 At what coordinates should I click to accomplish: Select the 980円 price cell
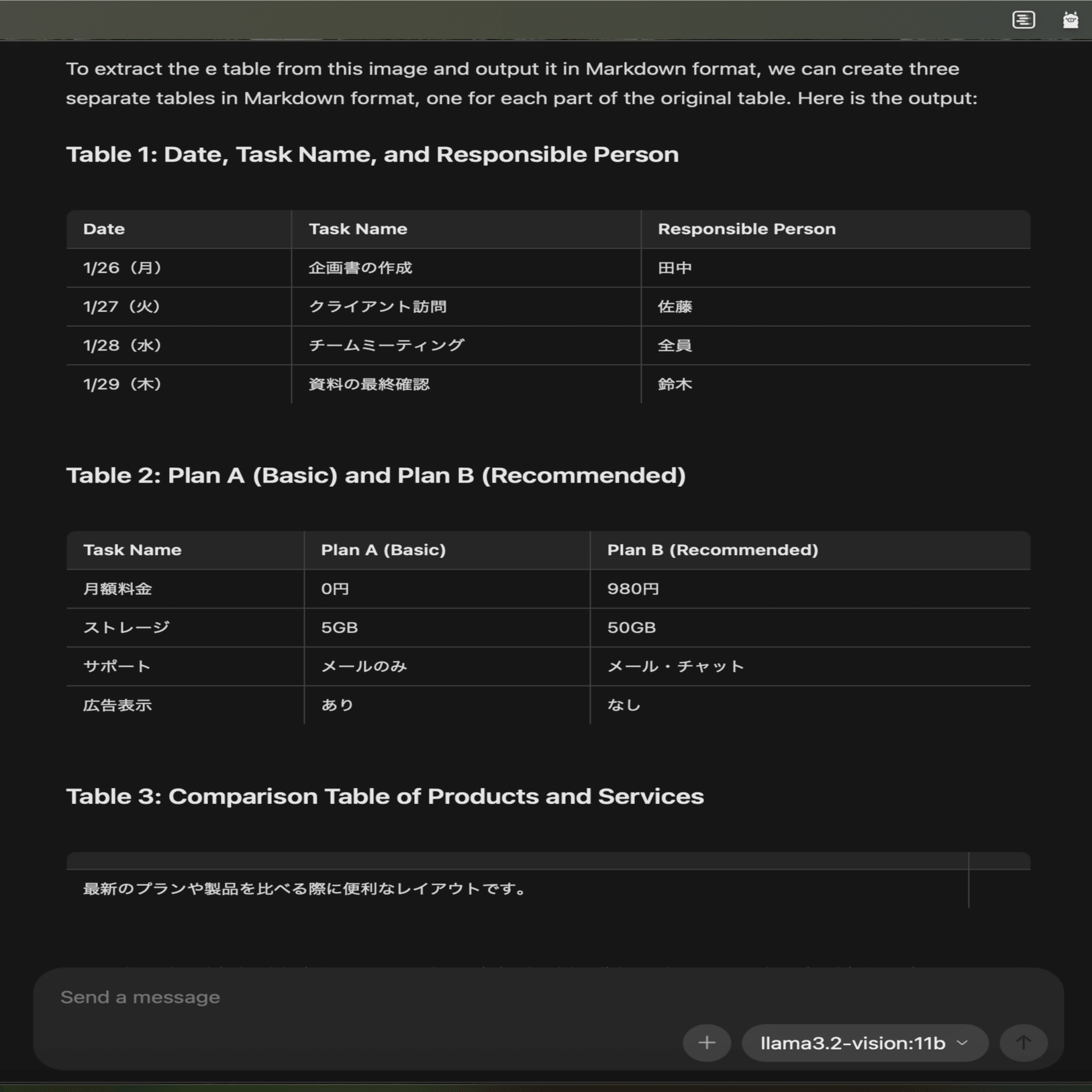[632, 588]
